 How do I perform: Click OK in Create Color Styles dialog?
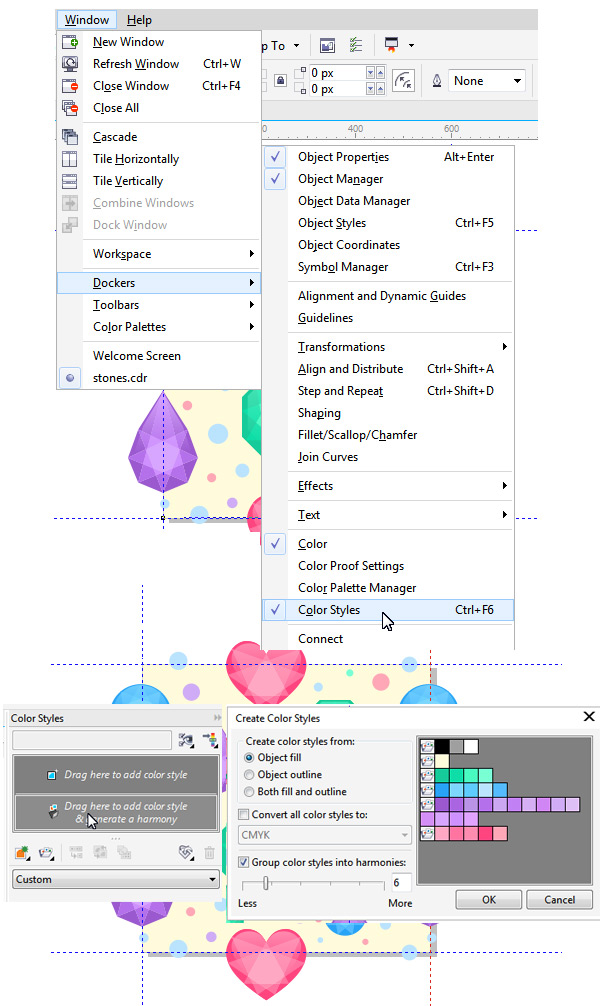click(x=488, y=899)
